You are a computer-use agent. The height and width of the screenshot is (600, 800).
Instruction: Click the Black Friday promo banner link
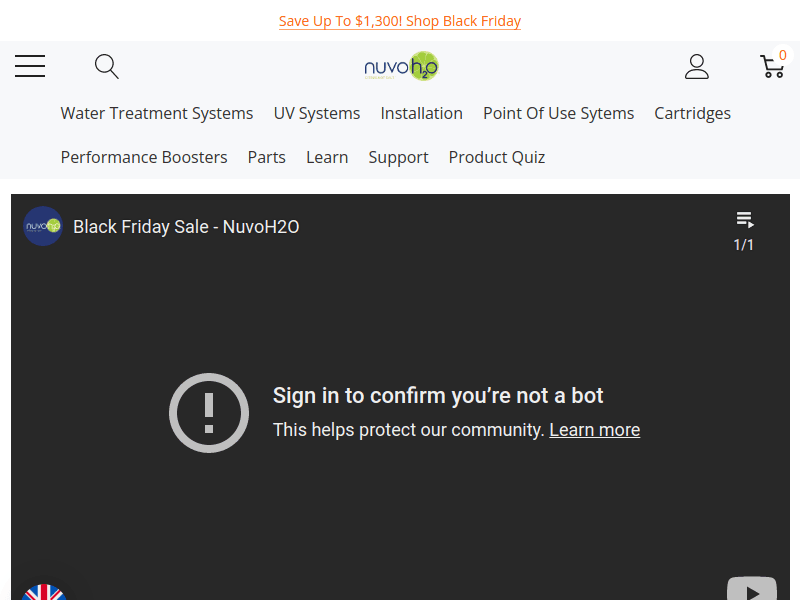400,21
